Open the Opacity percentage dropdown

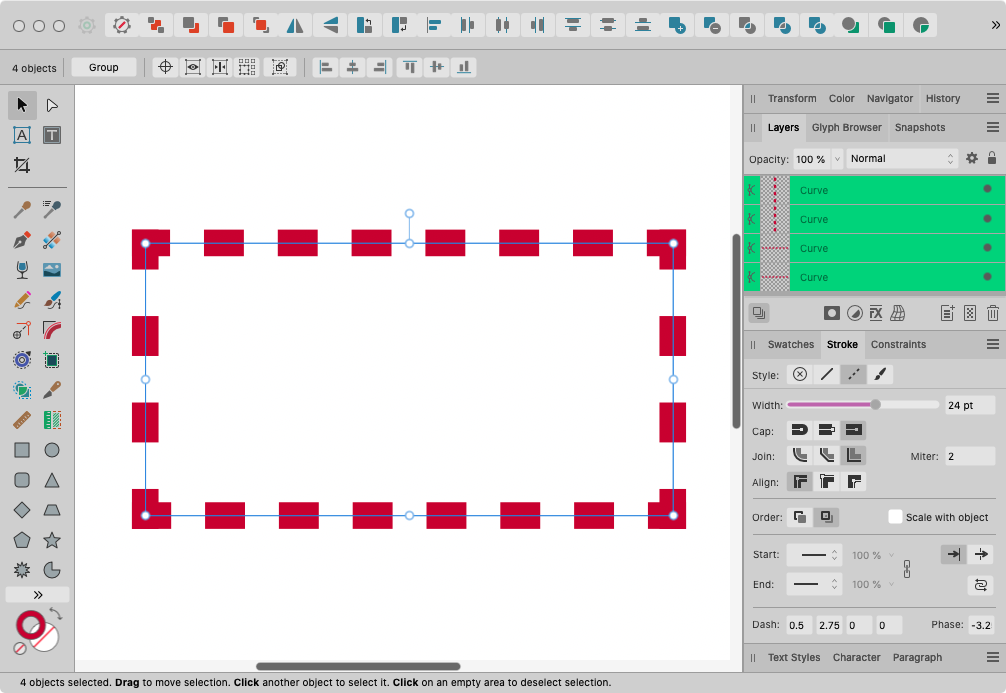[837, 158]
